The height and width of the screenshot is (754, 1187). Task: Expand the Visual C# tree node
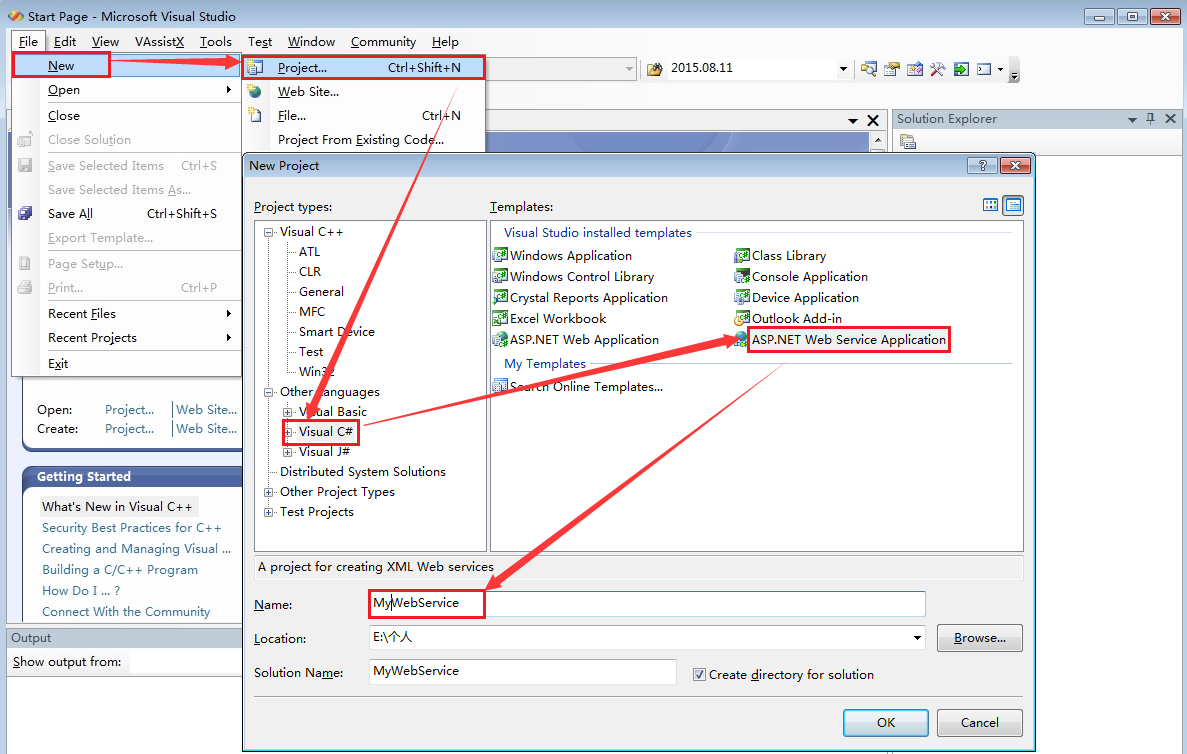point(288,432)
